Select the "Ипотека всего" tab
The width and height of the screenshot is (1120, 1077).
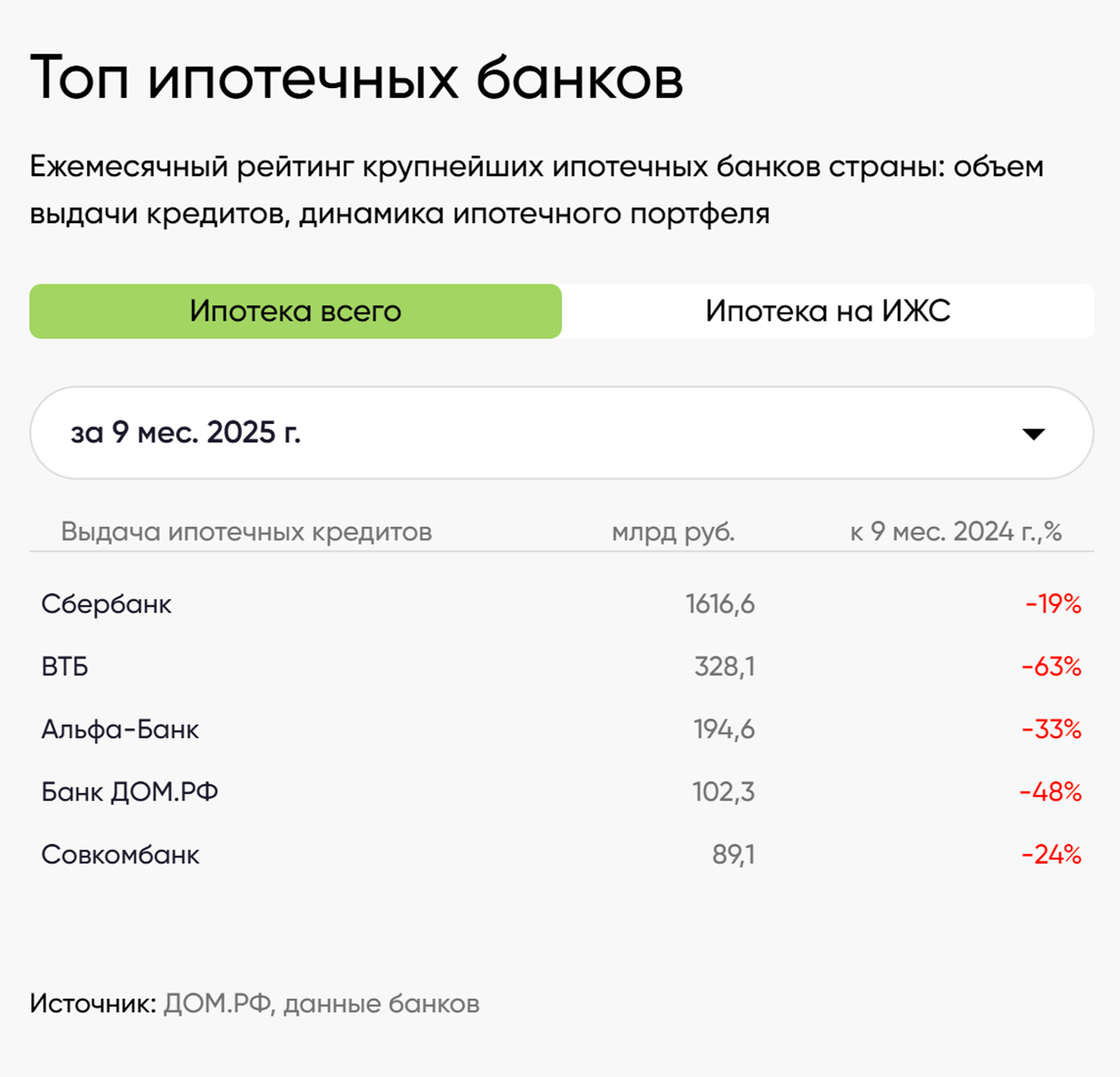[296, 311]
